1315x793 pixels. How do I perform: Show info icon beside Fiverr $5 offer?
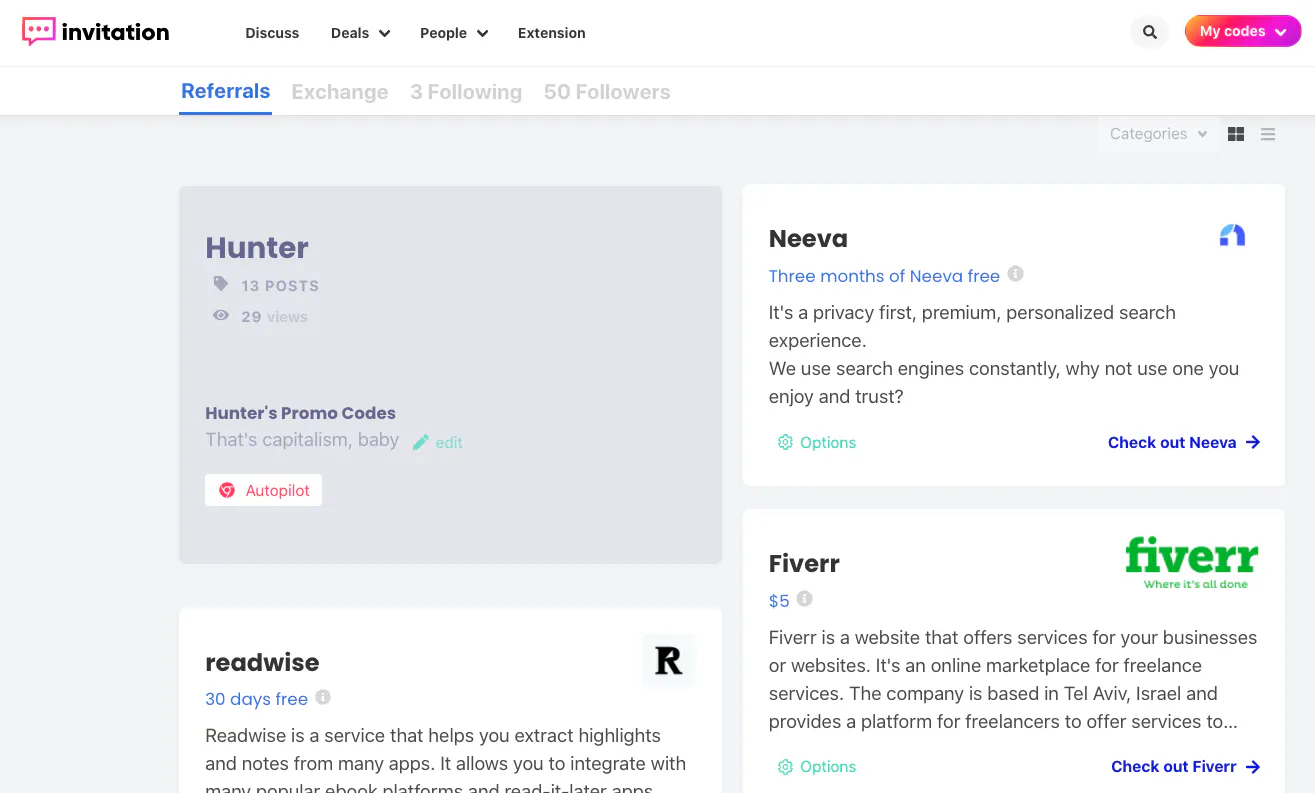click(804, 599)
